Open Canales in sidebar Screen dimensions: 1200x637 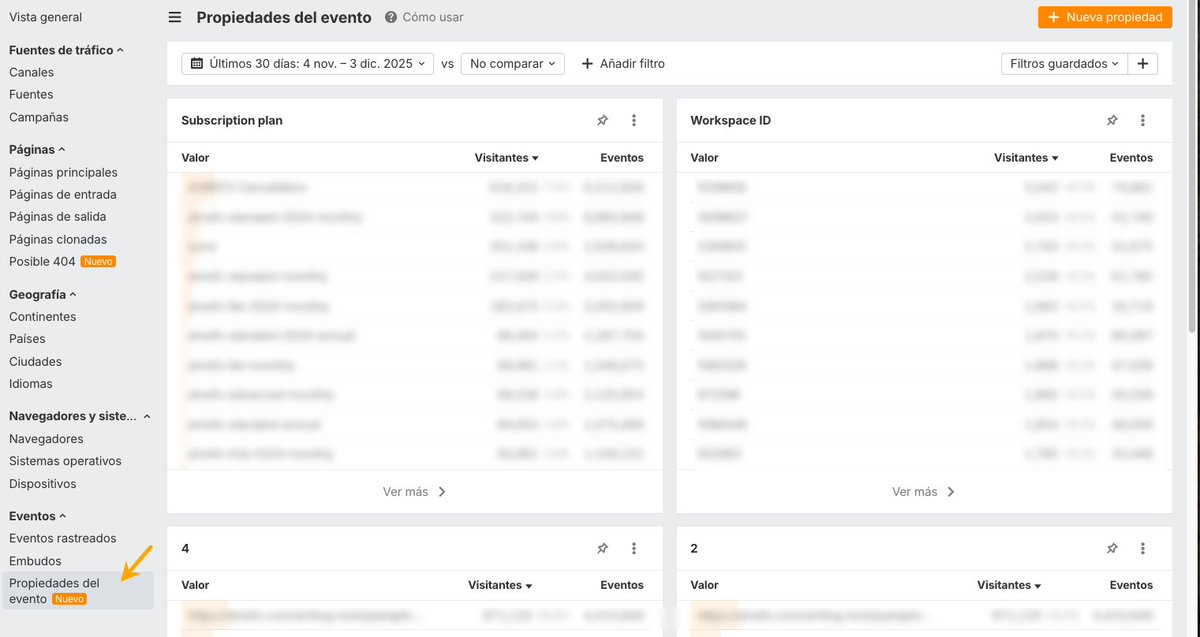pos(32,72)
